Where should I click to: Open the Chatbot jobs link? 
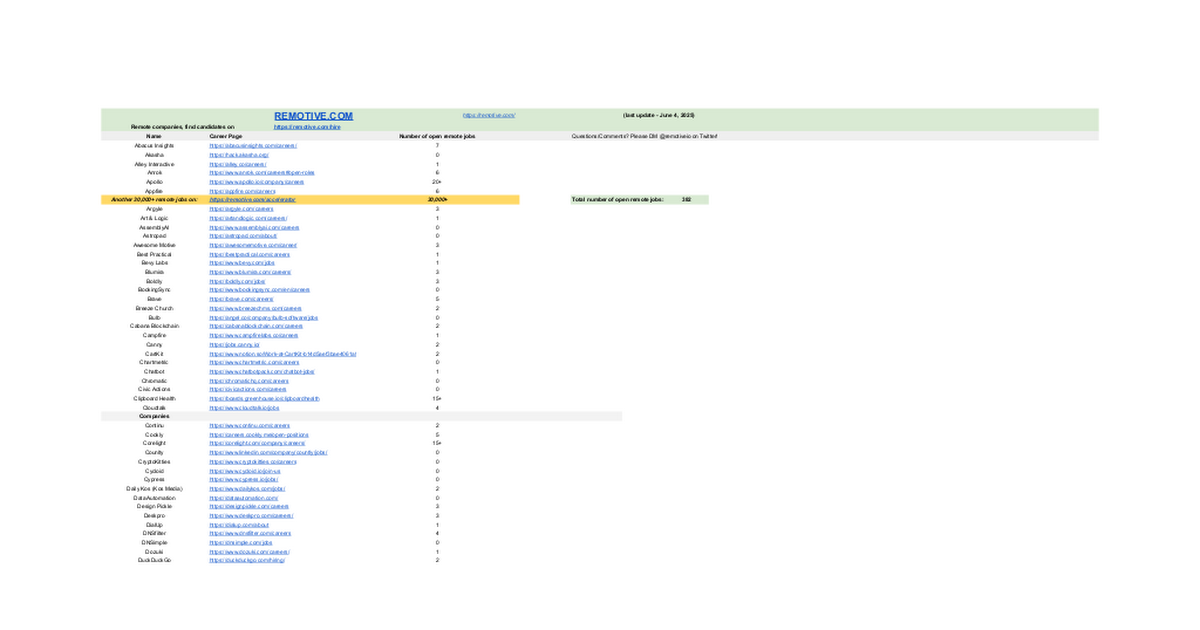261,371
